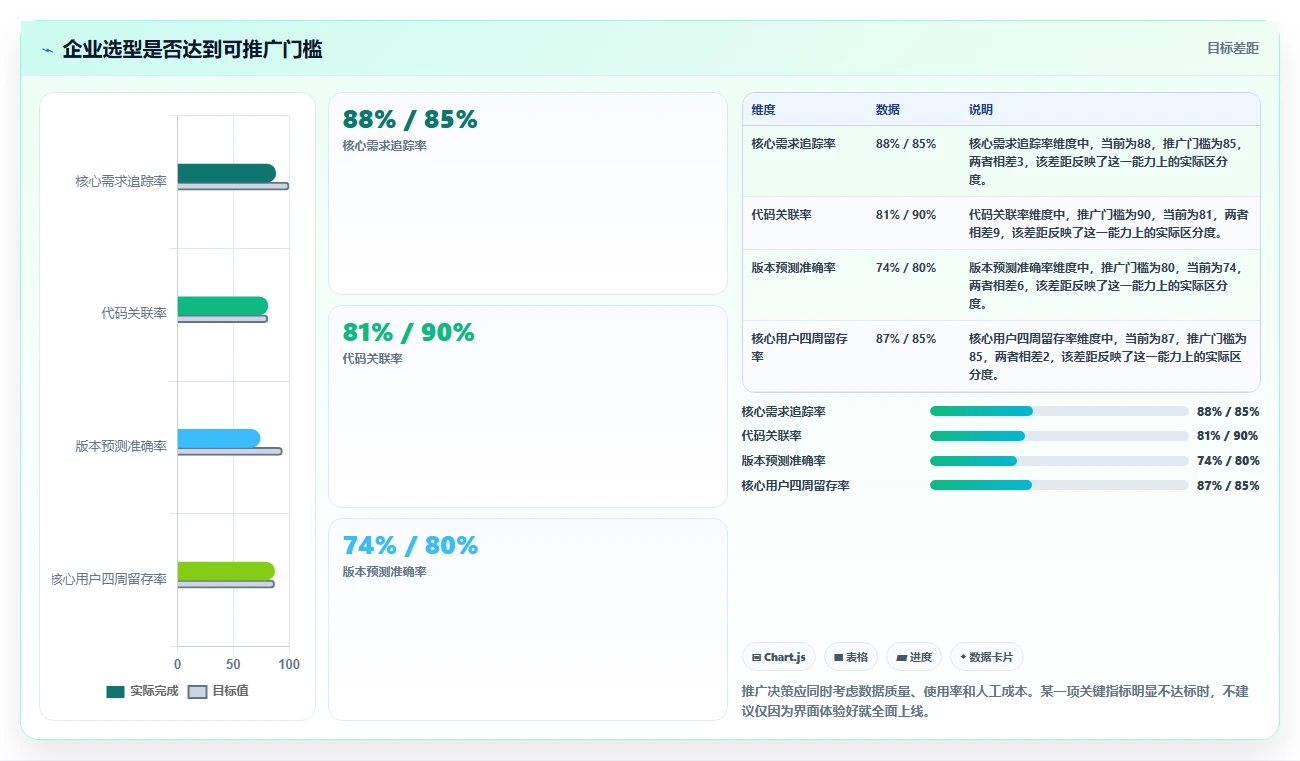Click the green 代码关联率 chart bar

222,305
